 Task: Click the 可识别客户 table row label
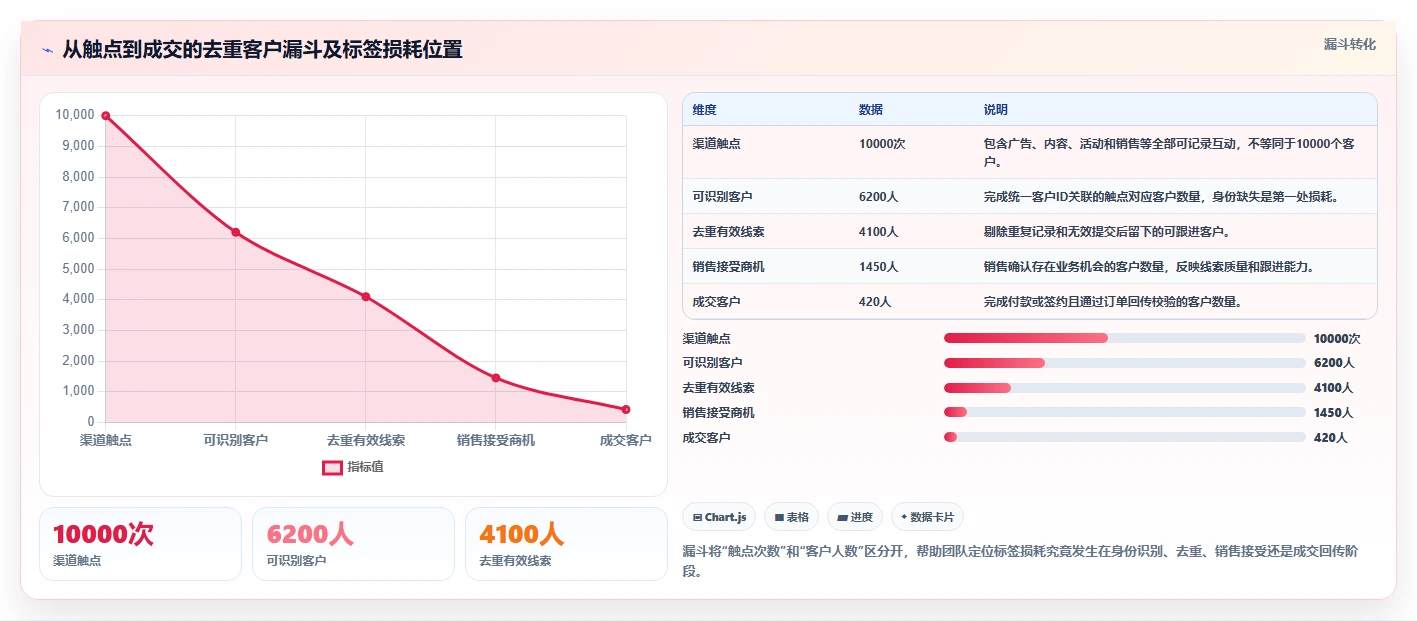pyautogui.click(x=723, y=197)
